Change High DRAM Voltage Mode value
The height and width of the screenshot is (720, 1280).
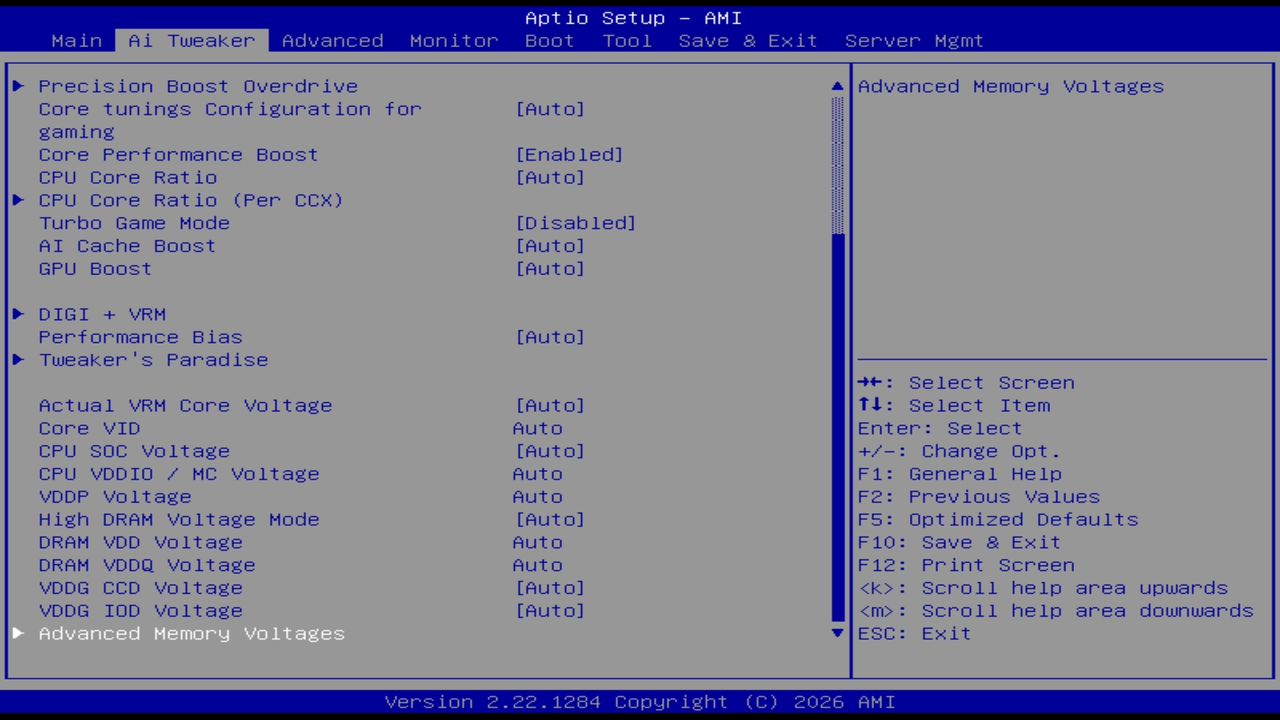coord(550,520)
